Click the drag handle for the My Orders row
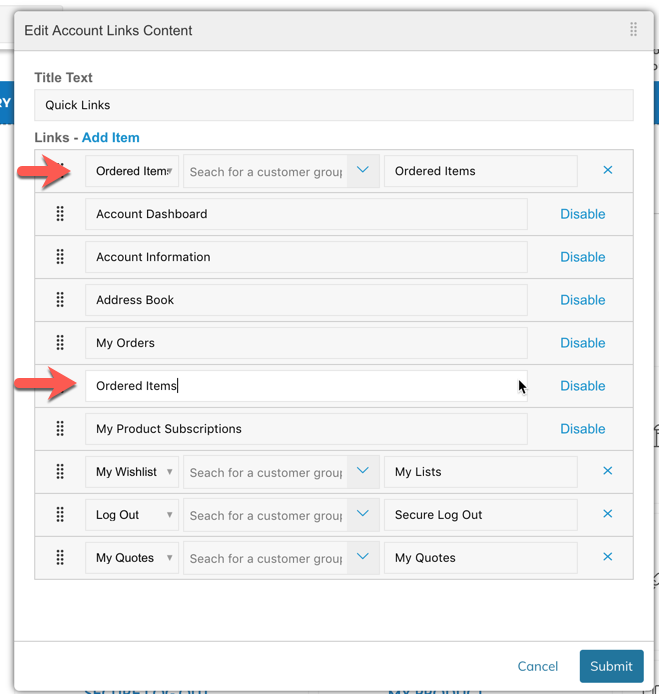Screen dimensions: 659x694 [60, 343]
